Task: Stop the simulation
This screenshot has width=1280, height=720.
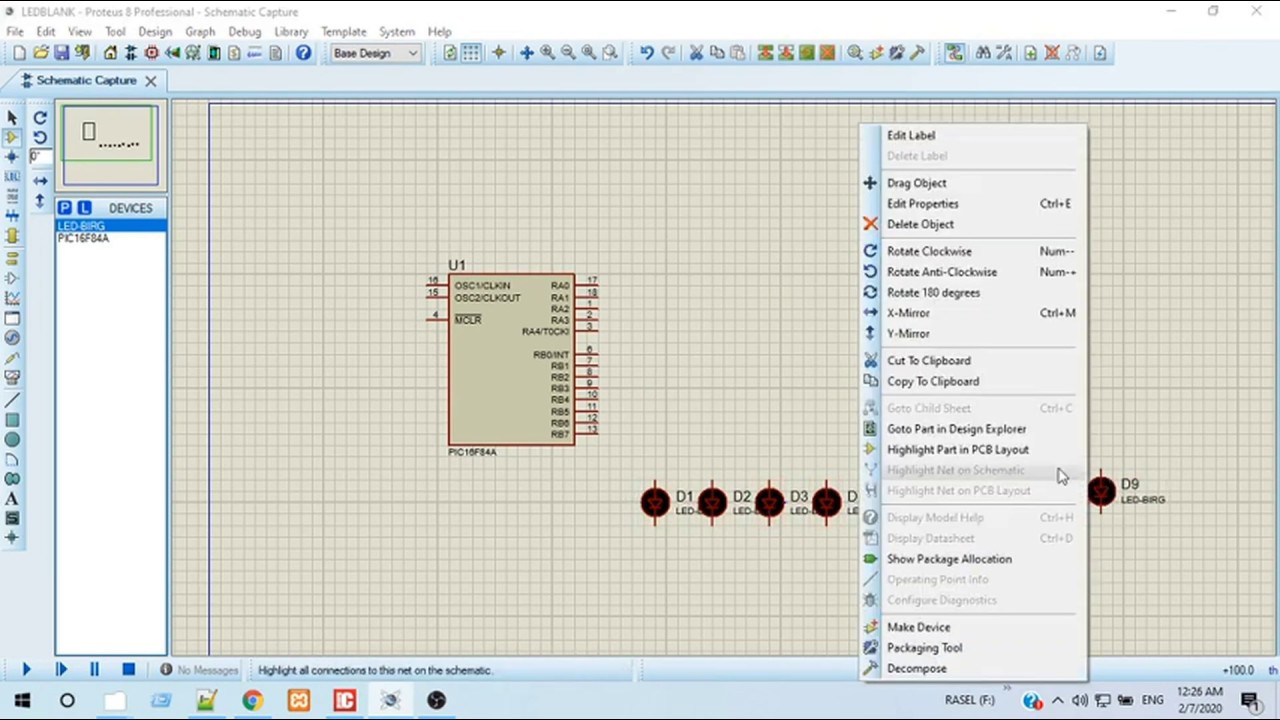Action: tap(128, 670)
